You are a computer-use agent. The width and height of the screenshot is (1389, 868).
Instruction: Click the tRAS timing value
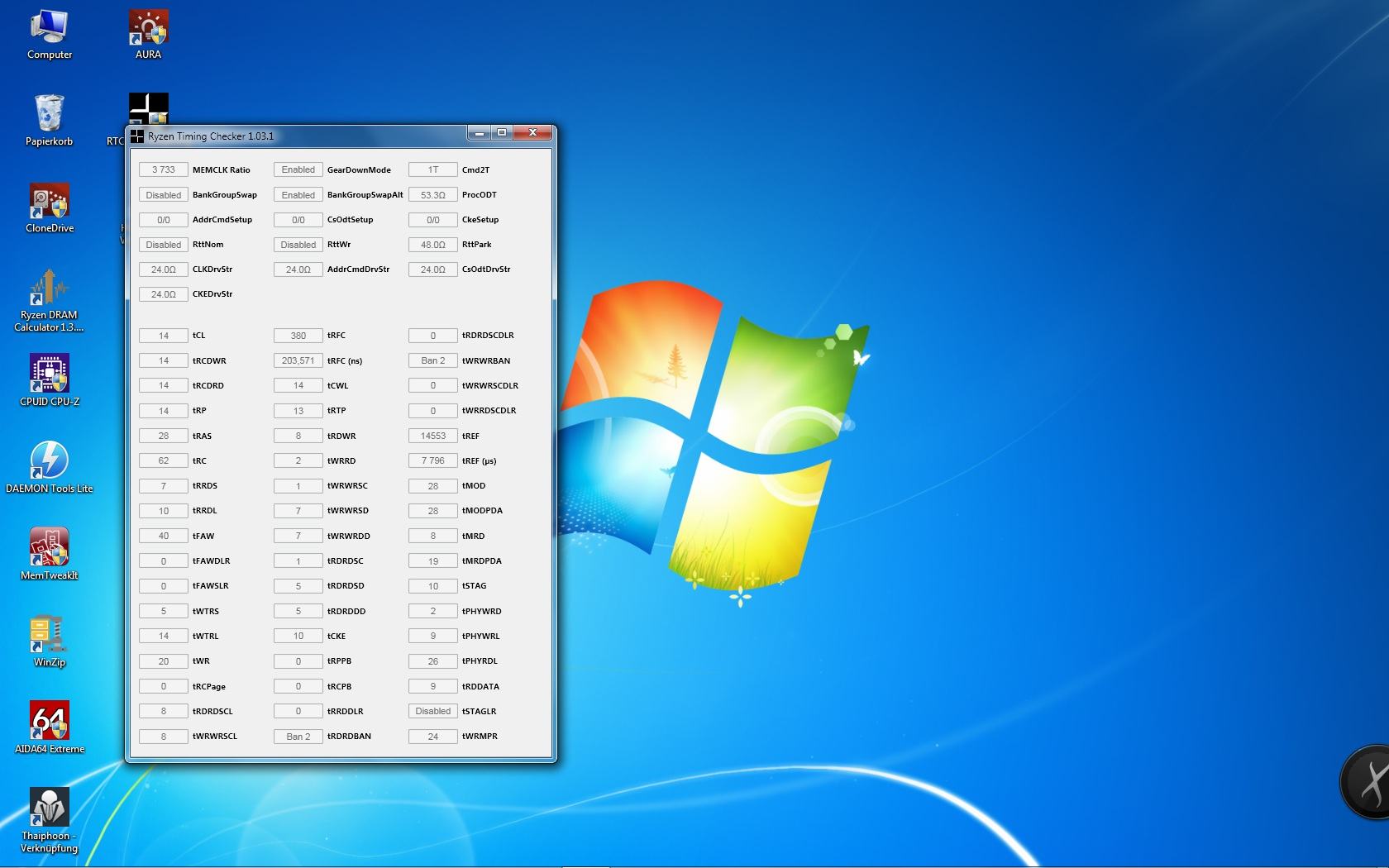pos(164,436)
